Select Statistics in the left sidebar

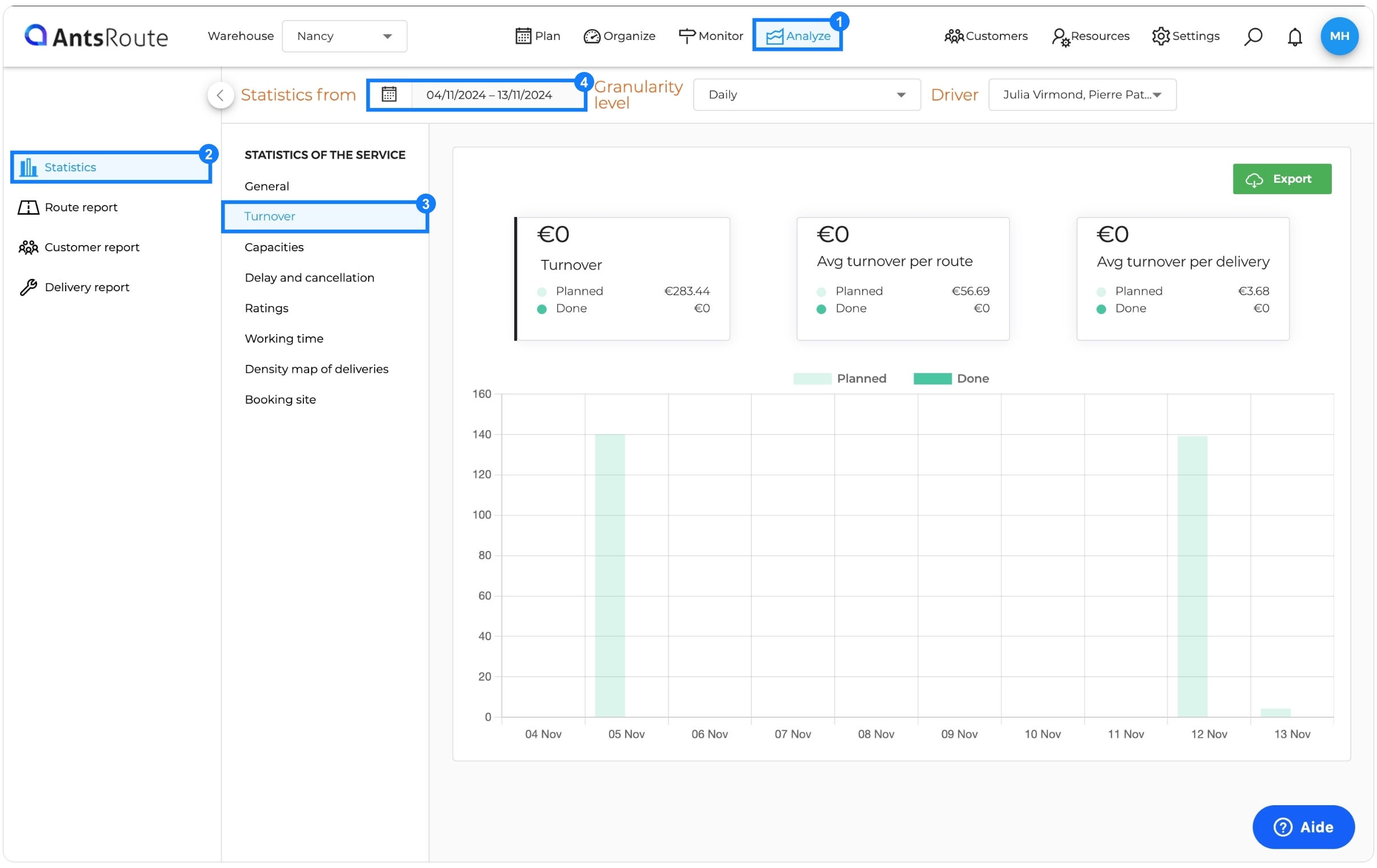pyautogui.click(x=111, y=167)
